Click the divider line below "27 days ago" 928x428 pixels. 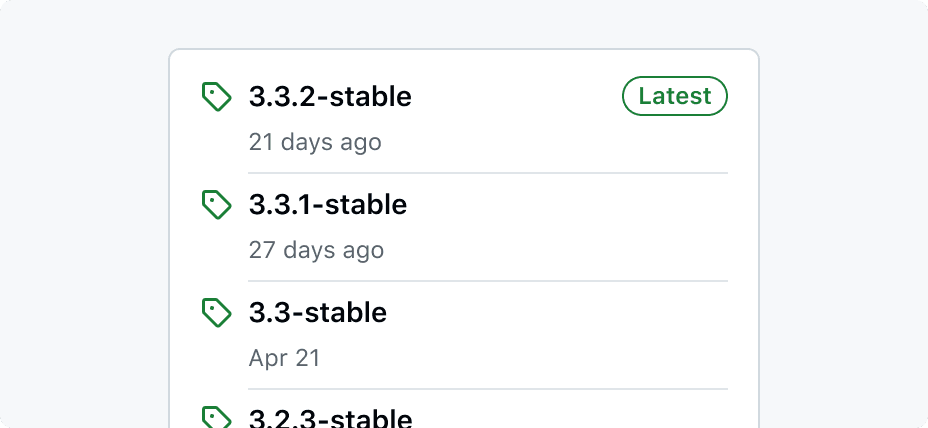[x=488, y=281]
